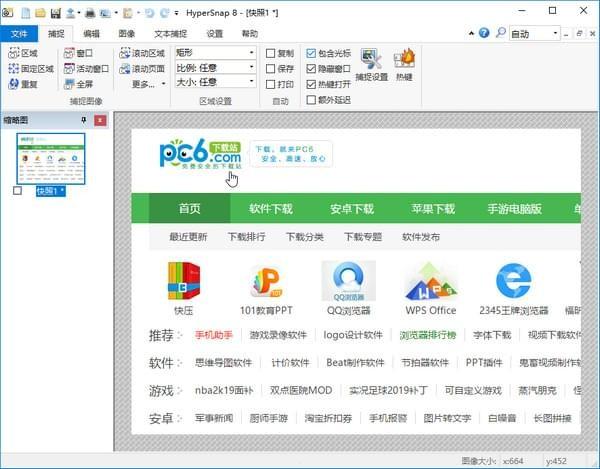Click the blue help question mark icon

484,33
